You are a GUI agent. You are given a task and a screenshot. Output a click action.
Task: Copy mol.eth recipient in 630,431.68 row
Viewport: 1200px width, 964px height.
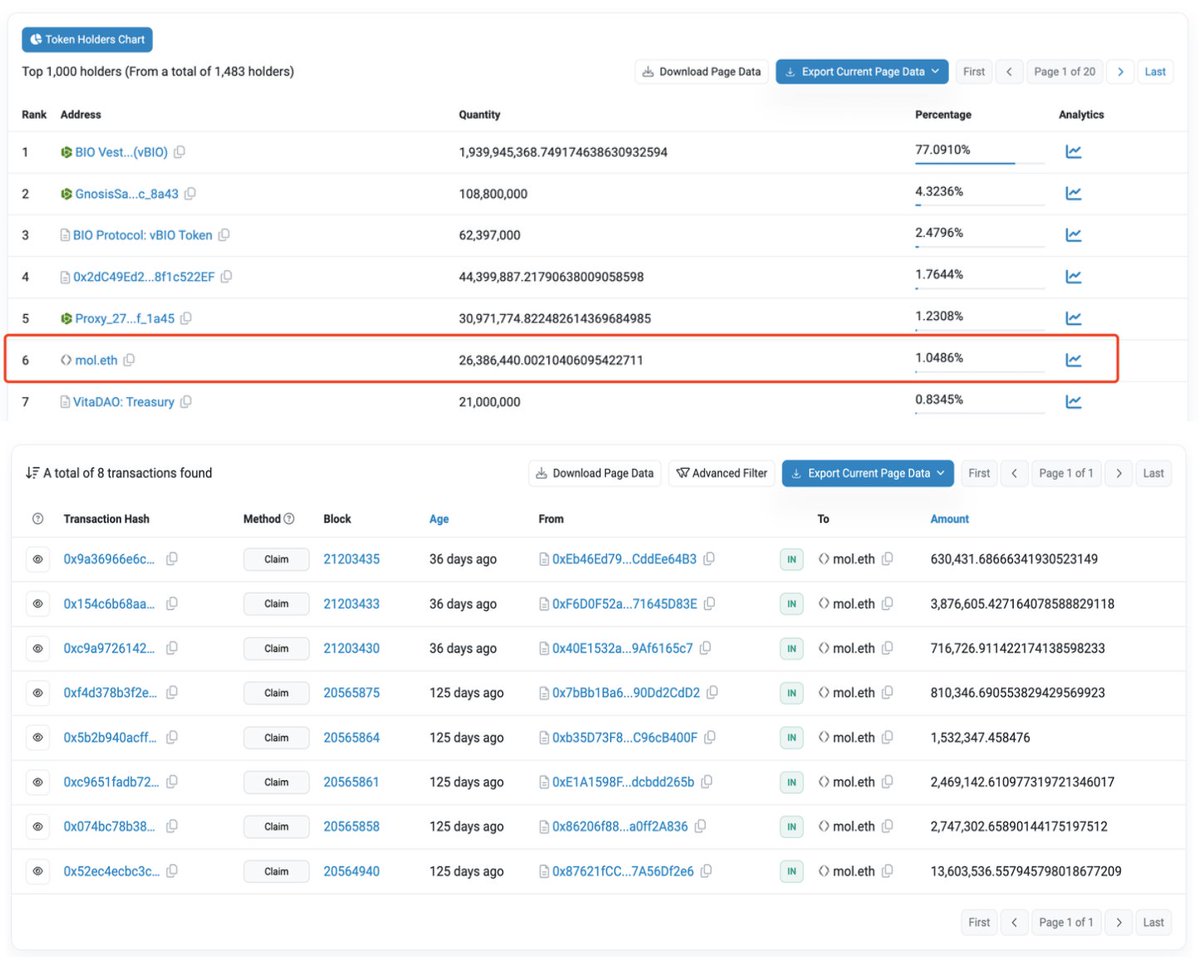[x=888, y=560]
